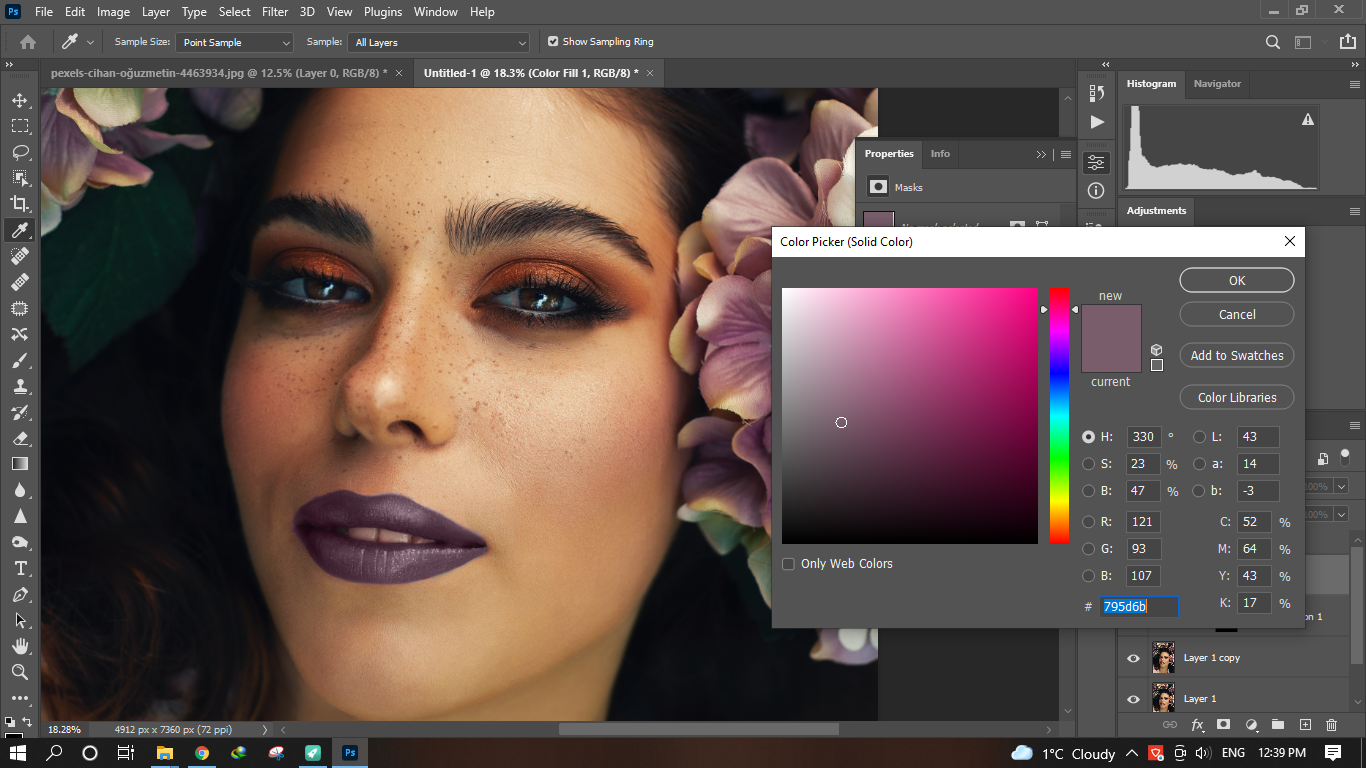This screenshot has width=1366, height=768.
Task: Select the Clone Stamp tool
Action: (20, 386)
